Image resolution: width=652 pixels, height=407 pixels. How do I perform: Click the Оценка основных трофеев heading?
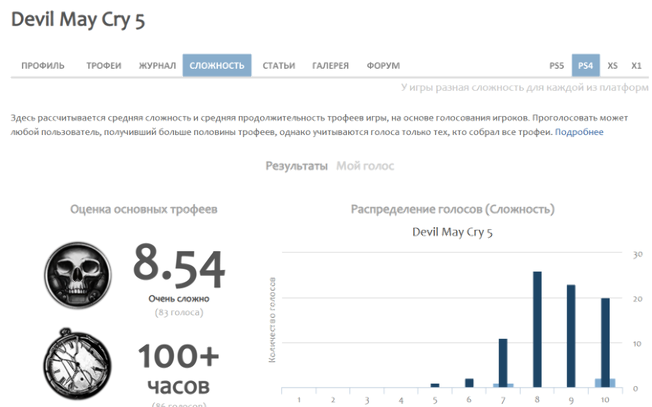point(143,209)
